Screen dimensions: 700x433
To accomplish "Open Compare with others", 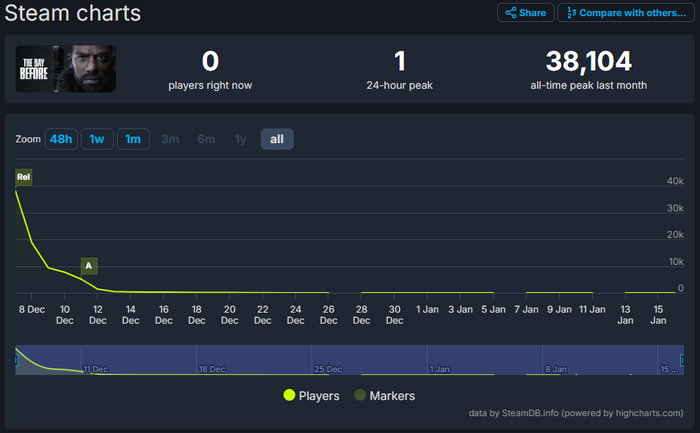I will point(626,12).
